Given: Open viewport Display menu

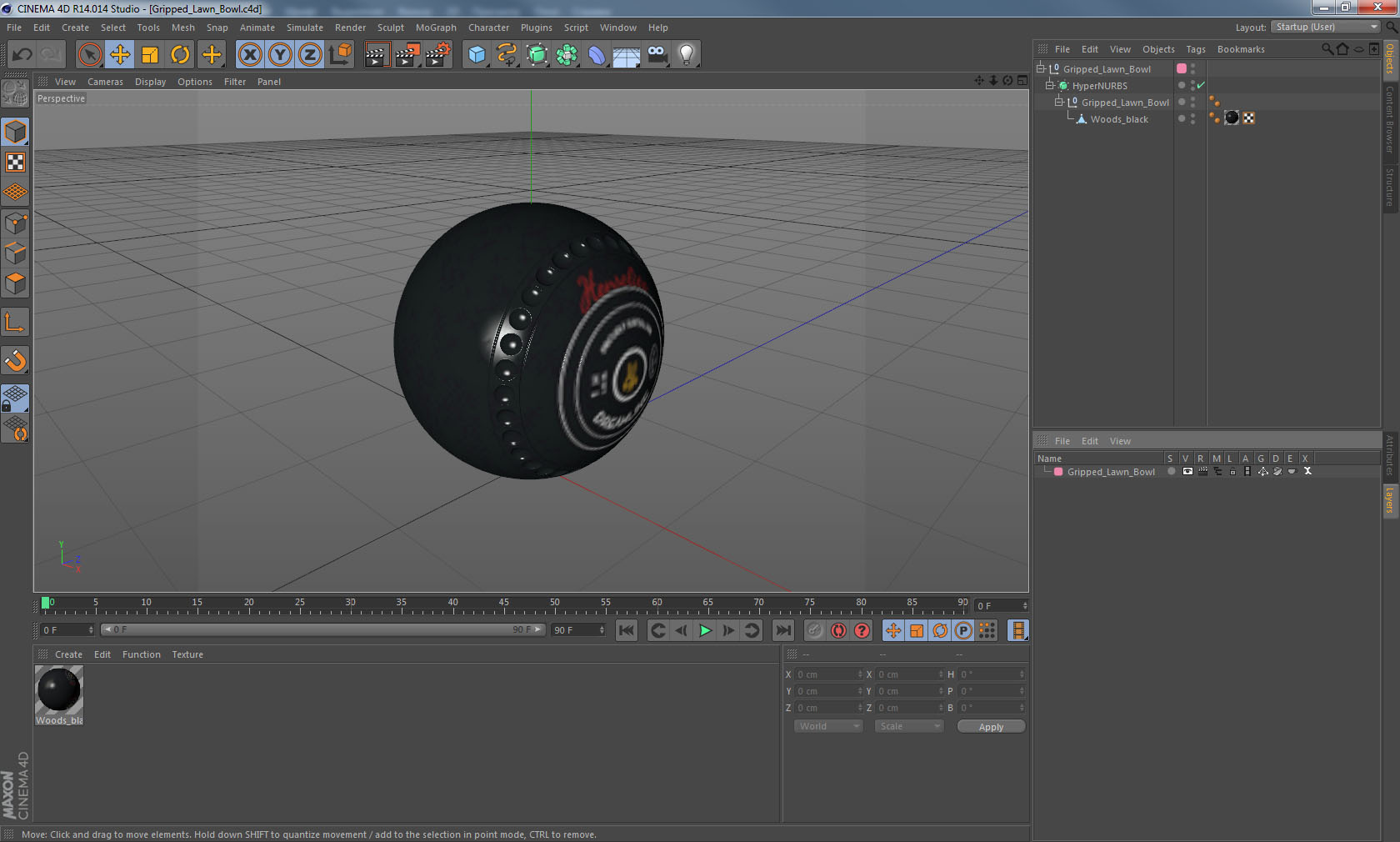Looking at the screenshot, I should pyautogui.click(x=150, y=82).
